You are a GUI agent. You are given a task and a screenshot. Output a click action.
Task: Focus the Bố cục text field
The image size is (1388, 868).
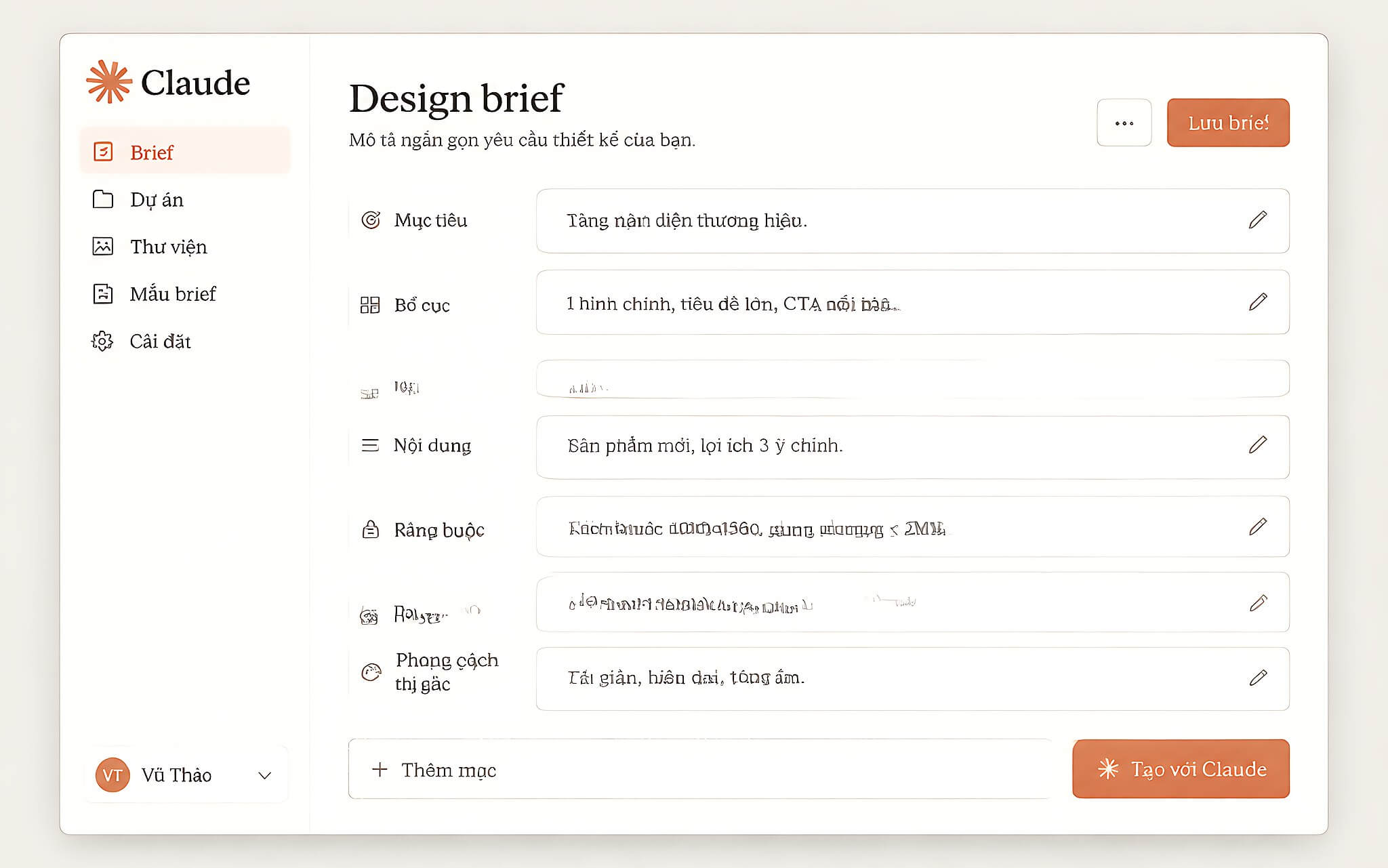coord(912,302)
